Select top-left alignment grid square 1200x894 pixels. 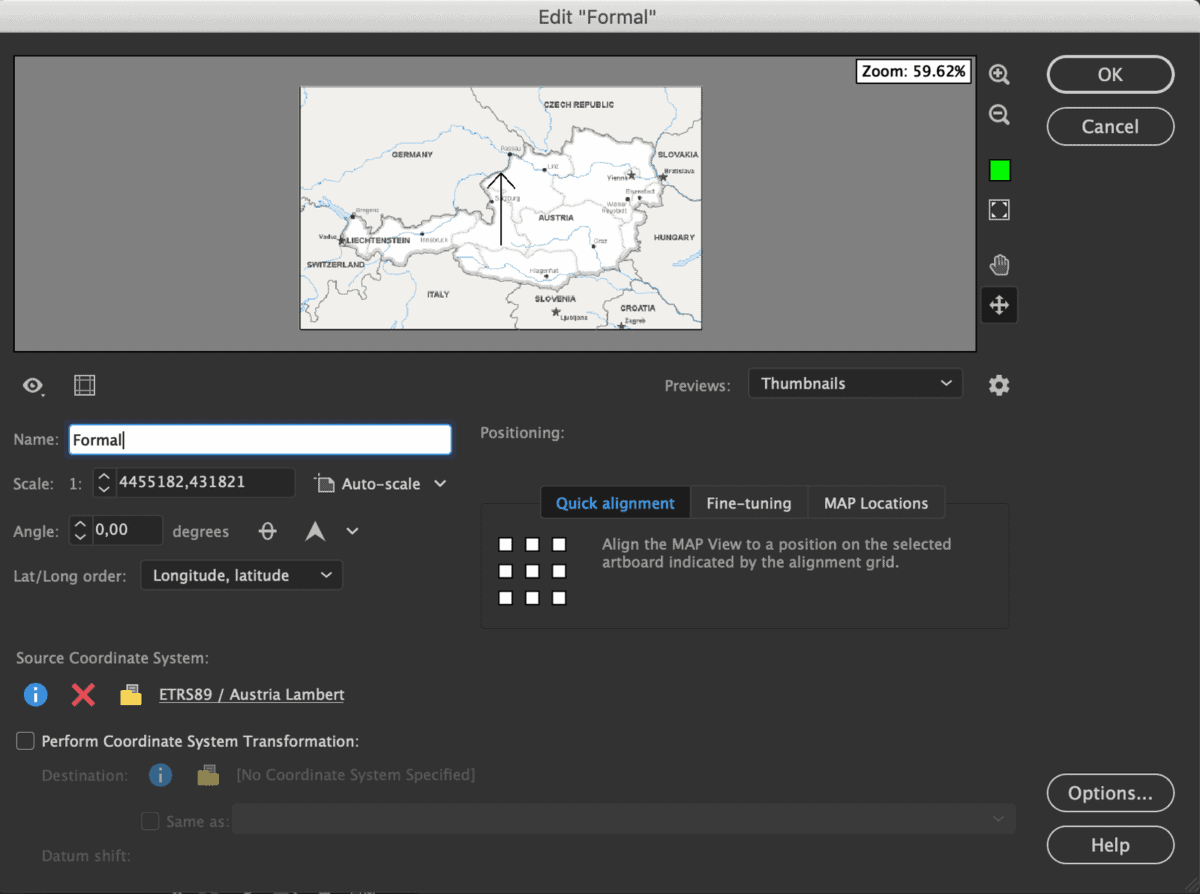506,545
